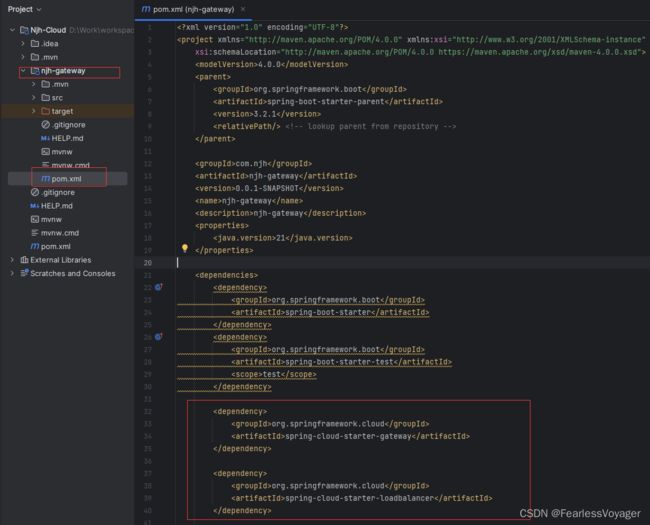Click the scope test line
650x525 pixels.
coord(274,374)
